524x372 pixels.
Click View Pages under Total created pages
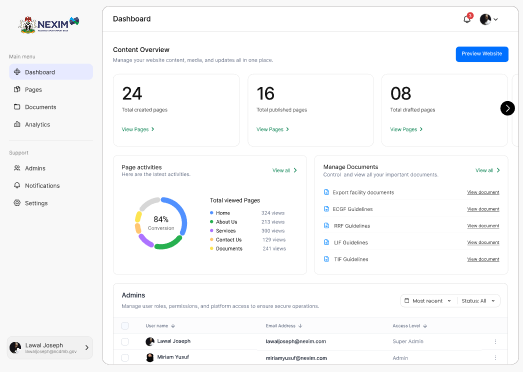click(x=138, y=129)
